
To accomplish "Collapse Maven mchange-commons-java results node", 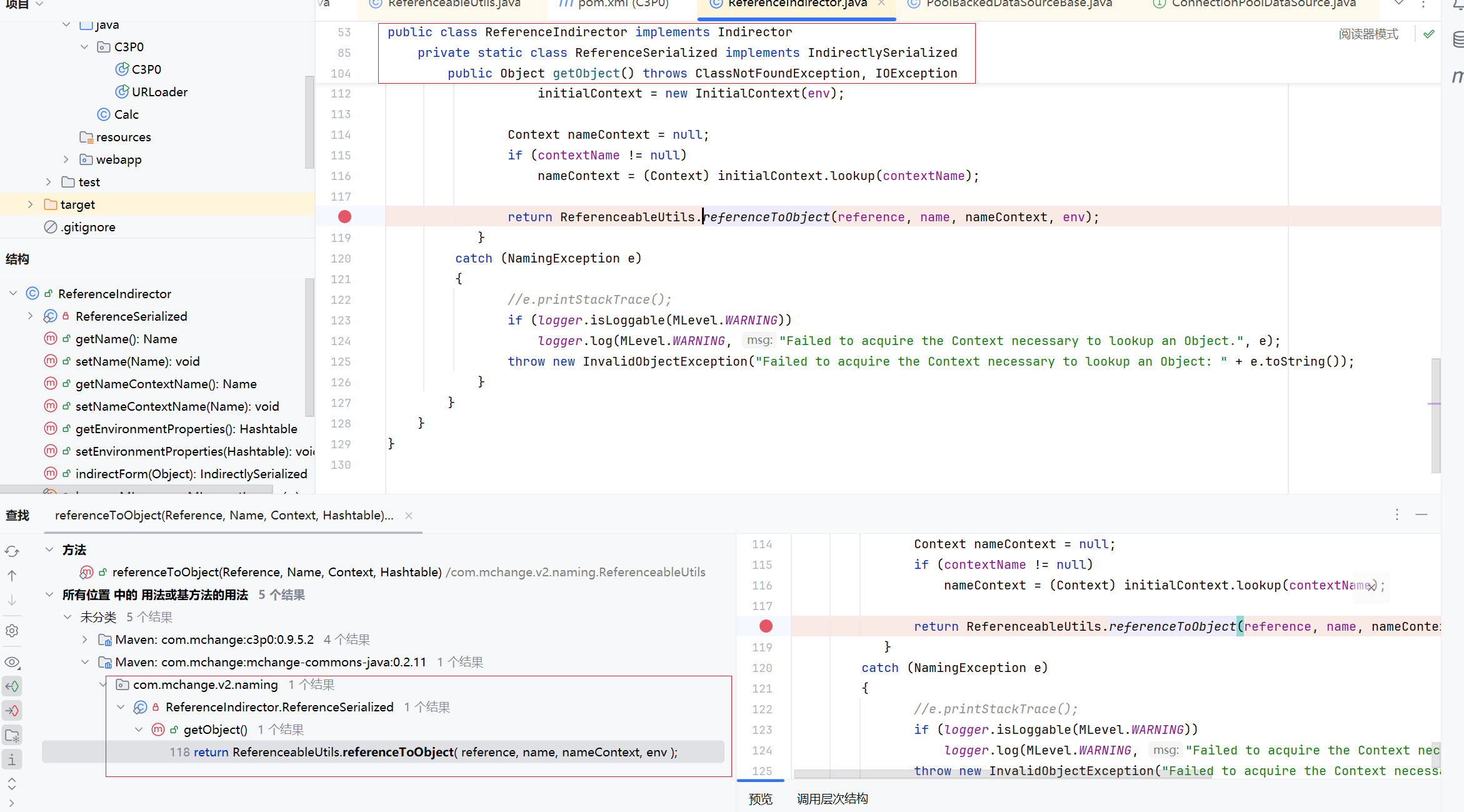I will [x=84, y=662].
